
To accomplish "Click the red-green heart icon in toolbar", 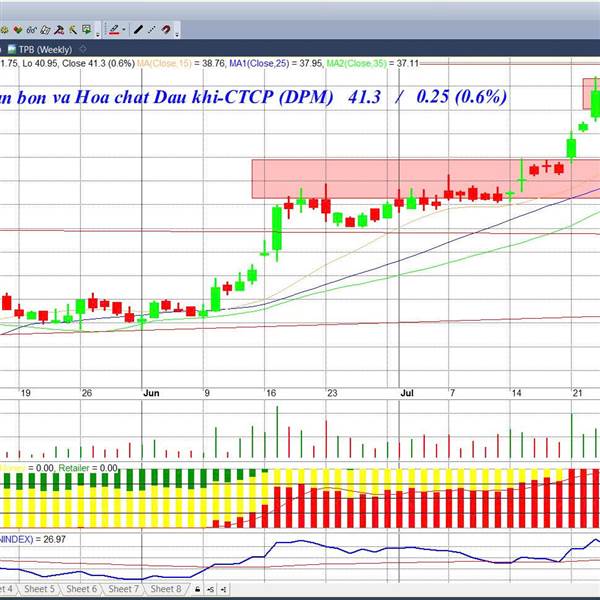I will [x=18, y=30].
